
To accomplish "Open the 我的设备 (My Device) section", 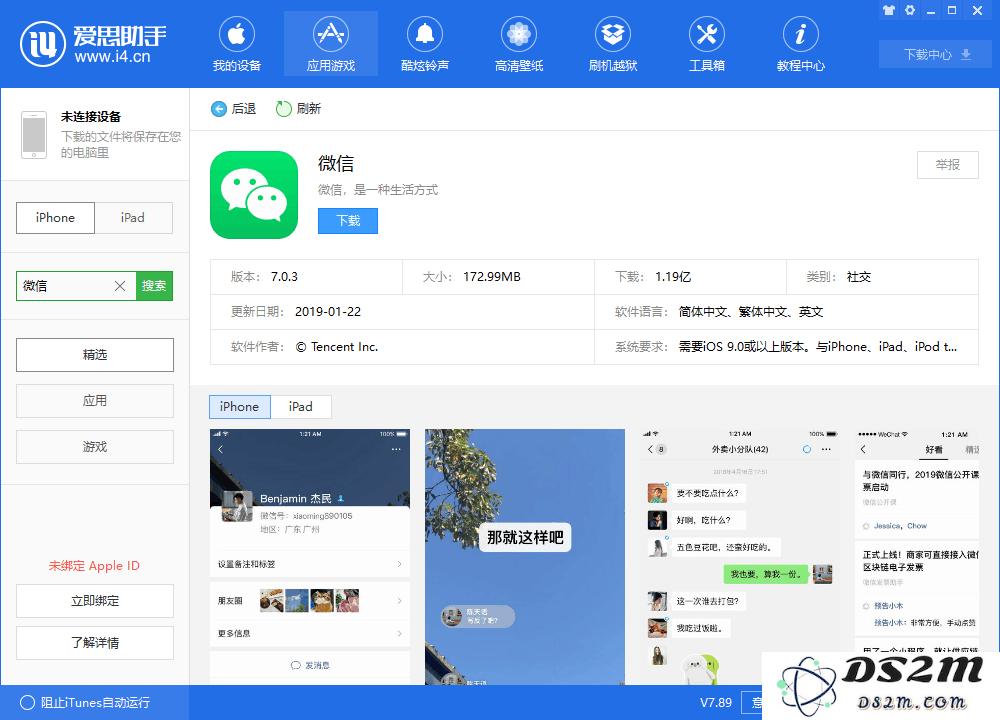I will pos(237,44).
